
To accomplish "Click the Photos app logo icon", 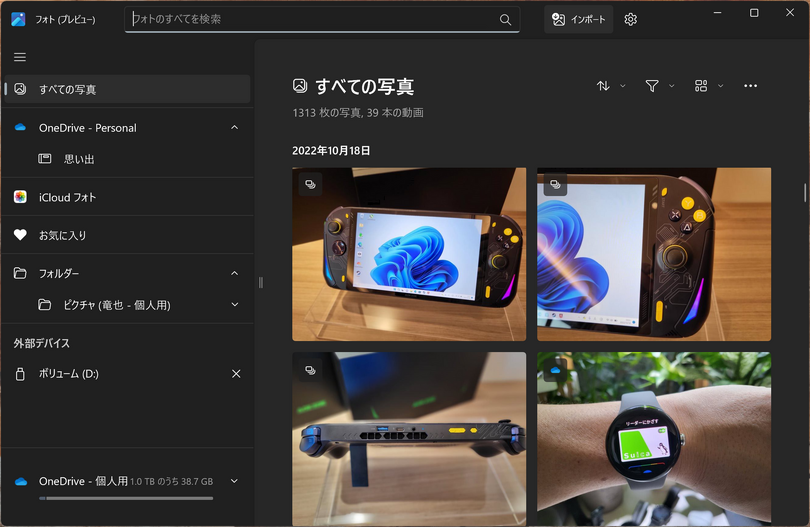I will tap(18, 19).
